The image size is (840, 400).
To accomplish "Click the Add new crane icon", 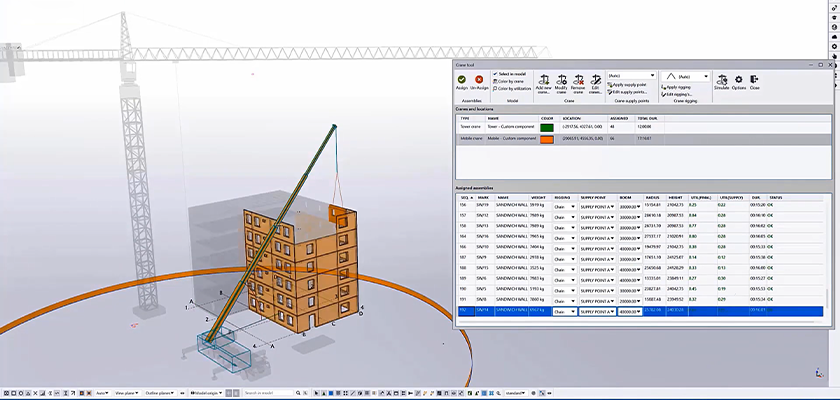I will (x=543, y=79).
